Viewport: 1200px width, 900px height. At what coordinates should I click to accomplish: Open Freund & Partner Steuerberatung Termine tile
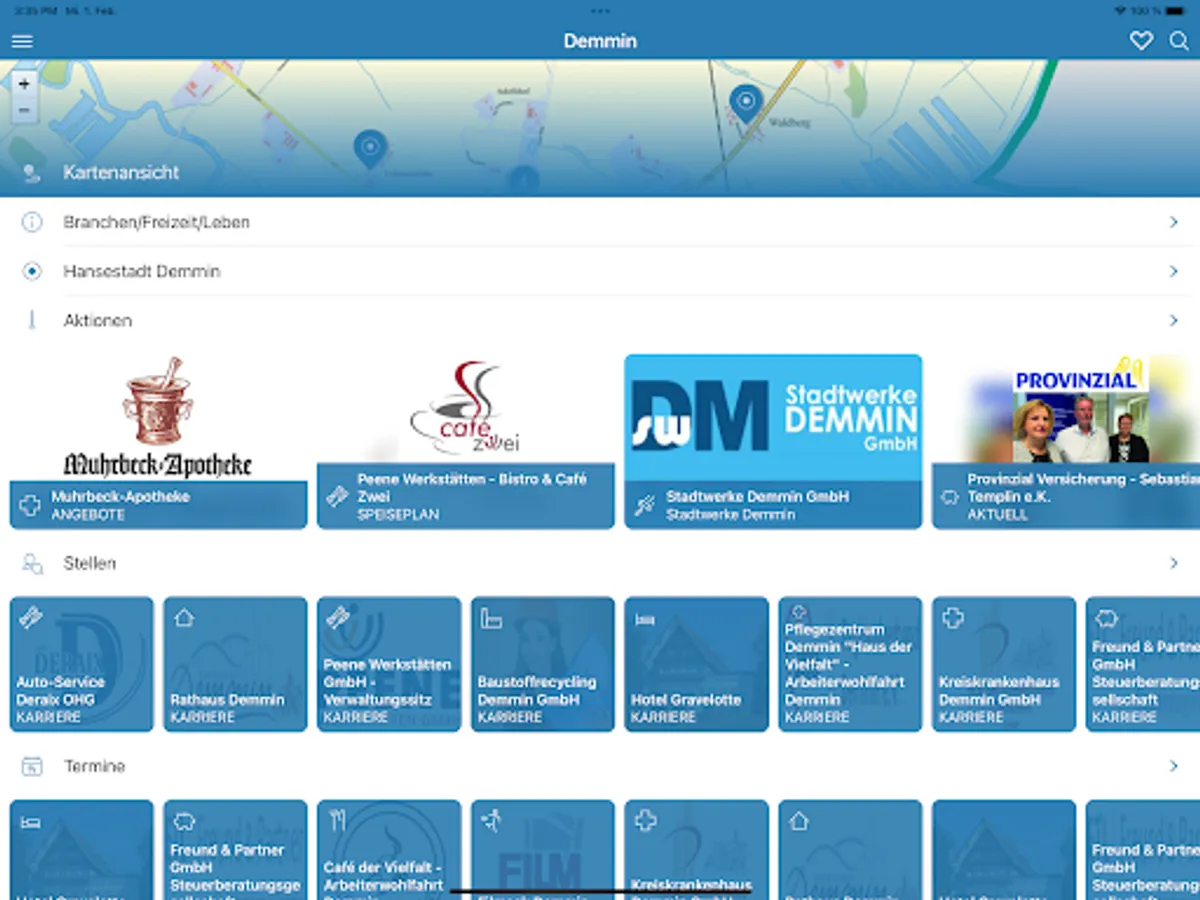tap(235, 849)
